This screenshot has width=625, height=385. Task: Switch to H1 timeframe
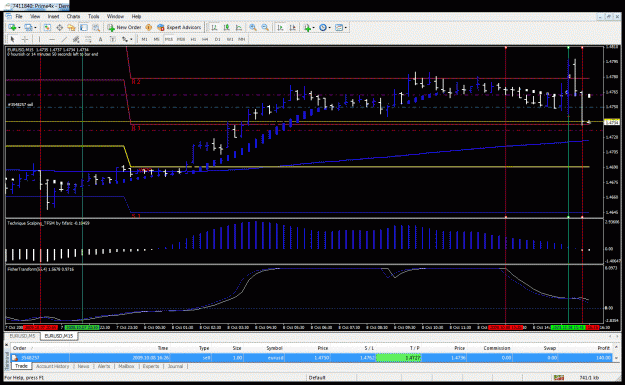[193, 39]
